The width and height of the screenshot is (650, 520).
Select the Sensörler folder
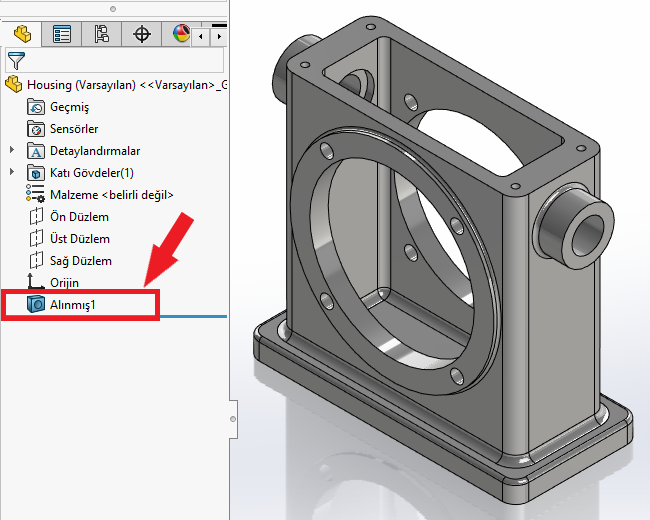[x=74, y=129]
